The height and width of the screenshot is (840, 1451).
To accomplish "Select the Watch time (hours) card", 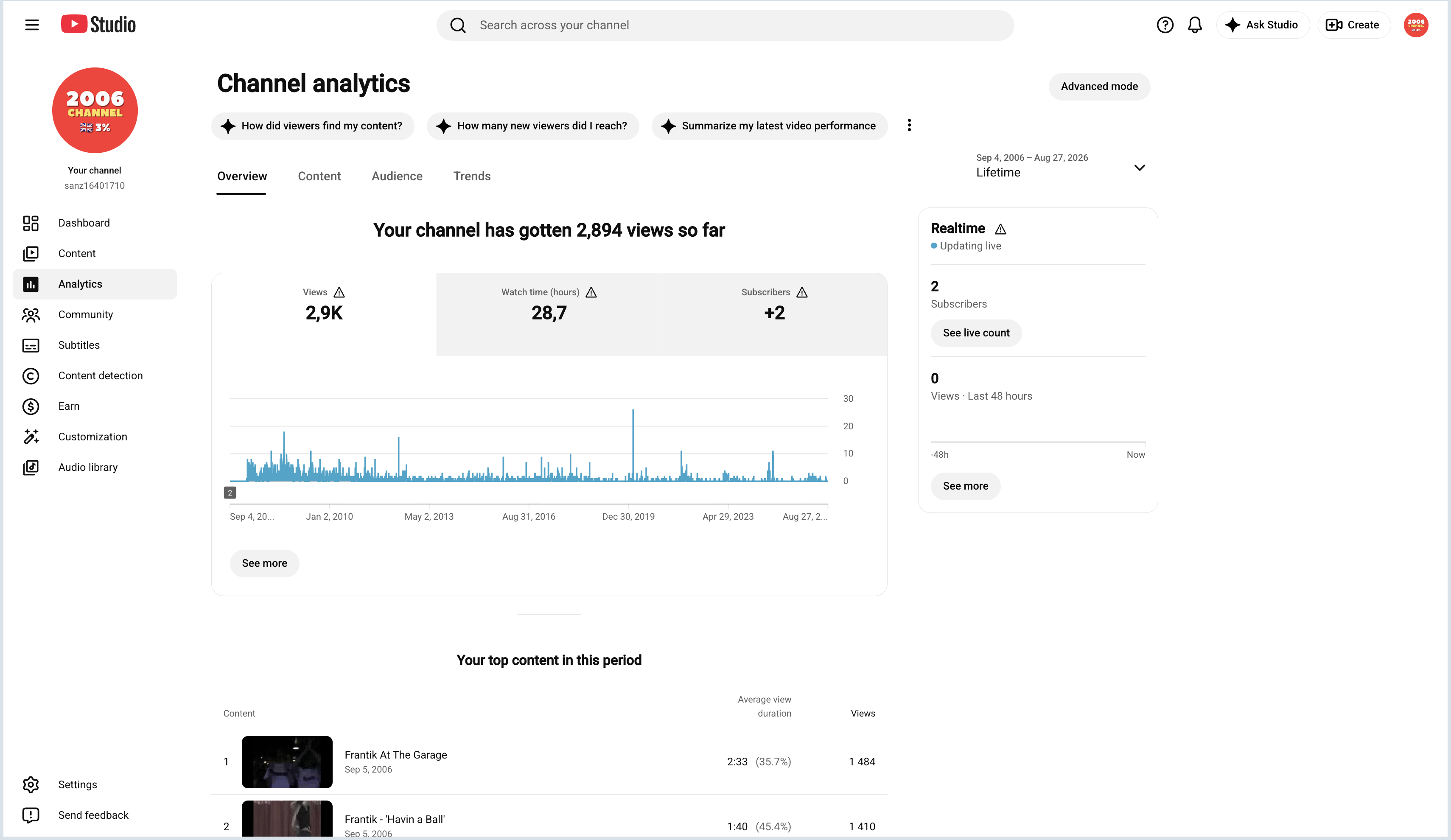I will pyautogui.click(x=549, y=314).
